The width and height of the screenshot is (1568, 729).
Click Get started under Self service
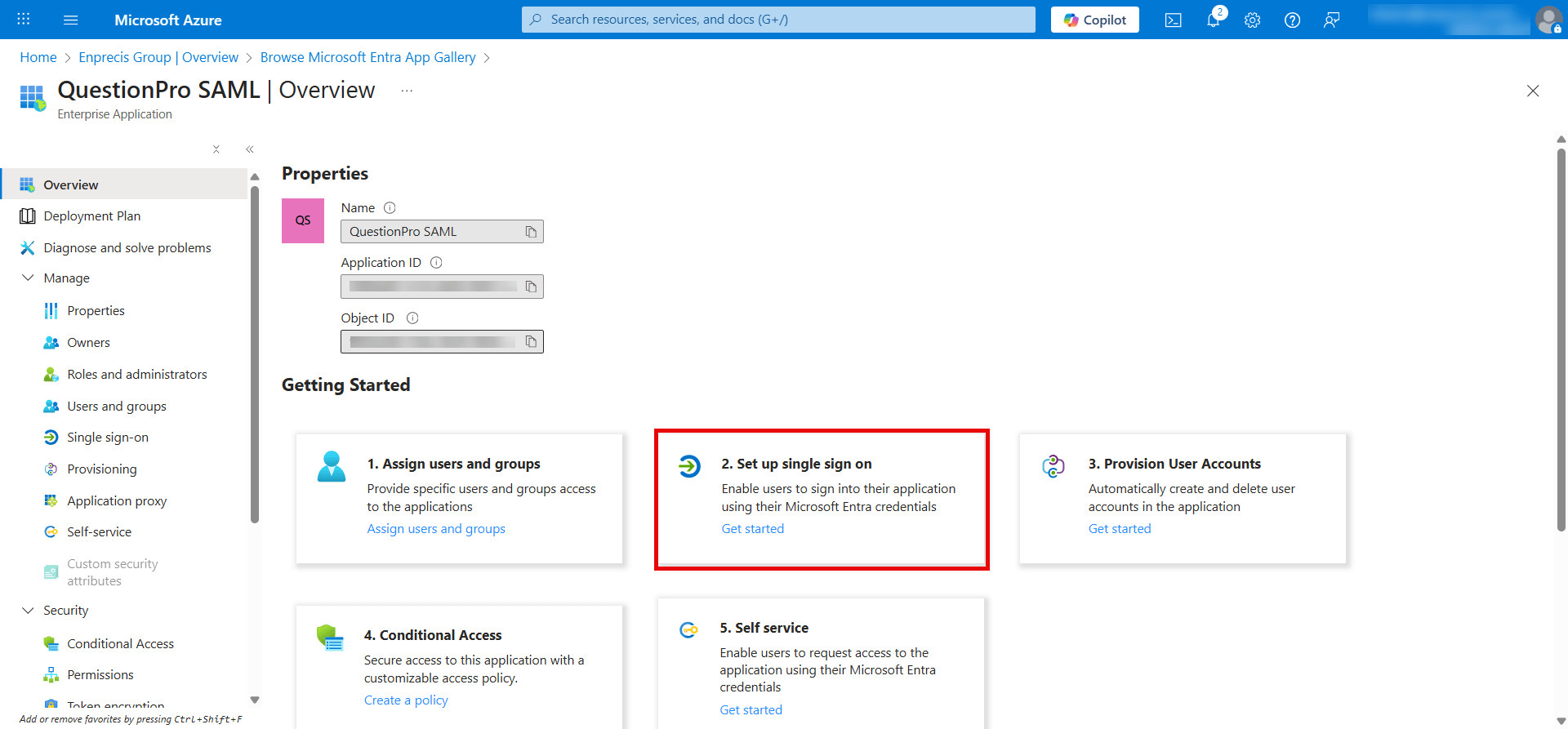(751, 710)
